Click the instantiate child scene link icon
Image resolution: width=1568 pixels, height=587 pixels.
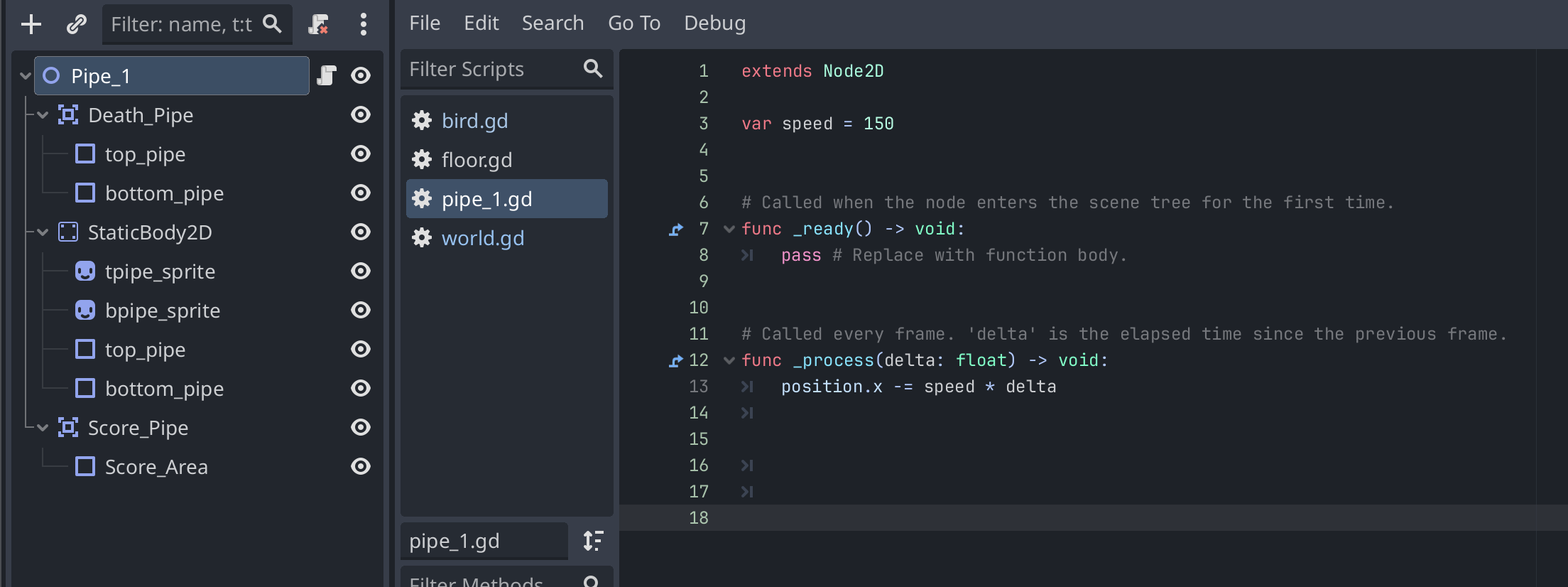[x=76, y=24]
